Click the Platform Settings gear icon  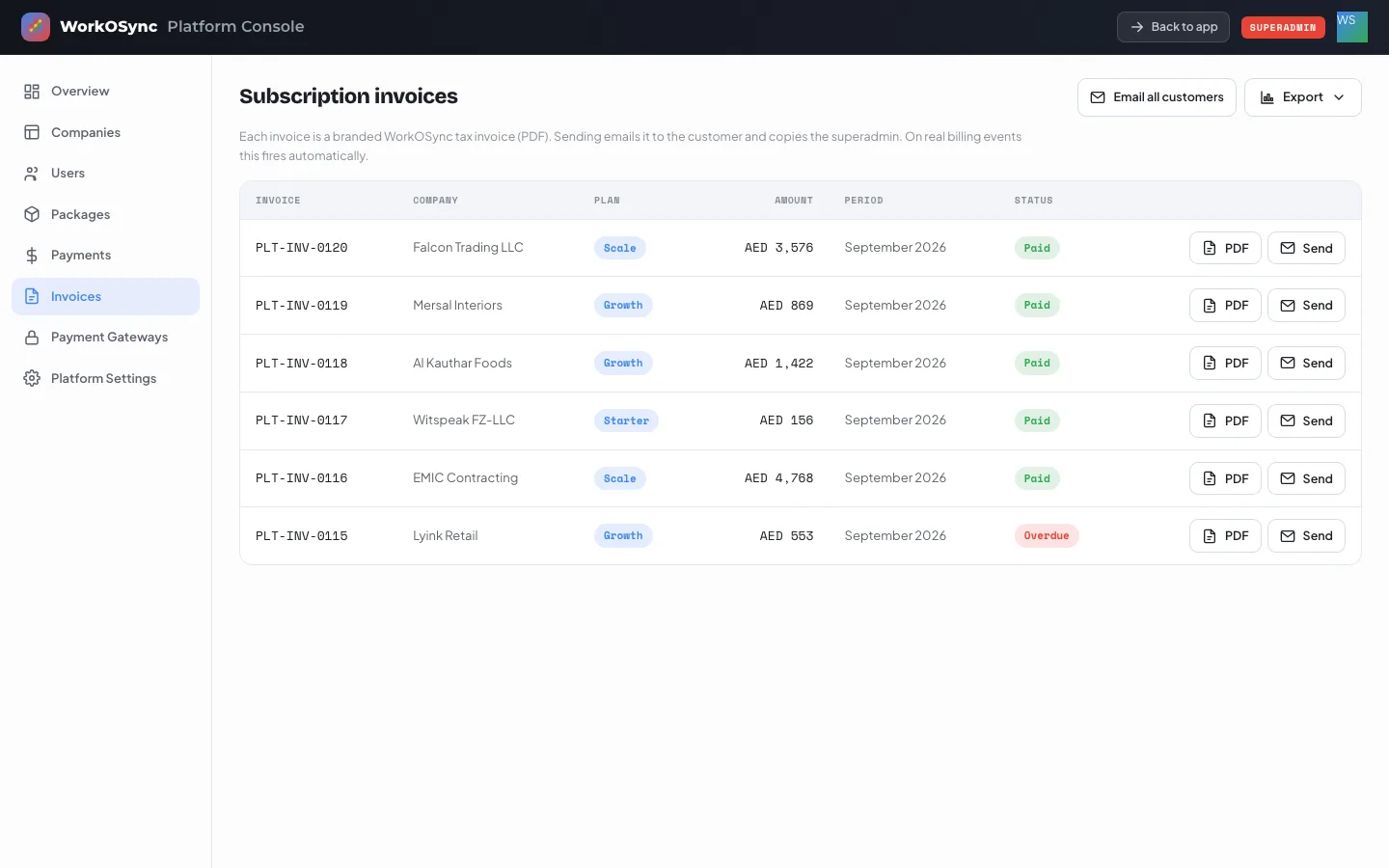coord(32,378)
